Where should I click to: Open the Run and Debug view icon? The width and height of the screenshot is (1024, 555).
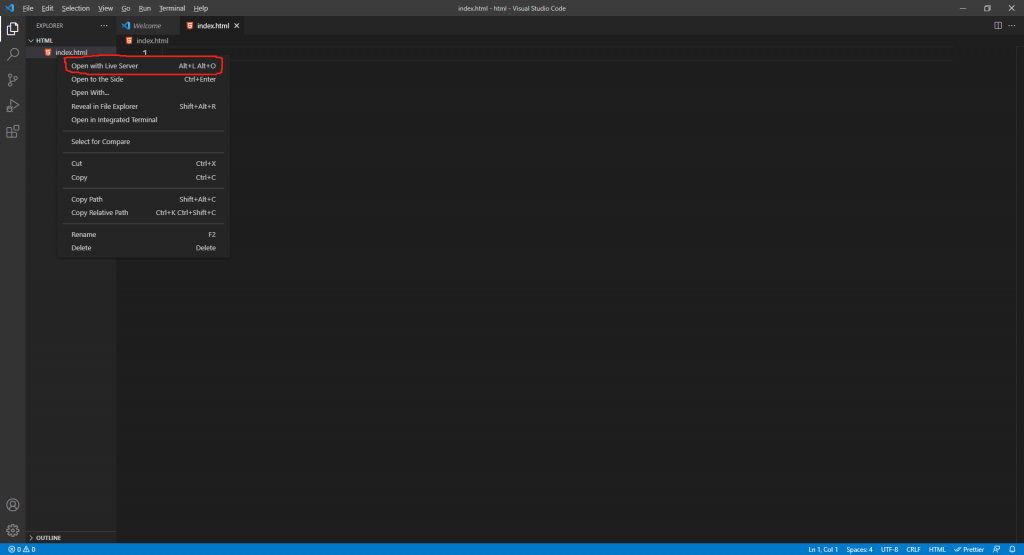coord(12,106)
